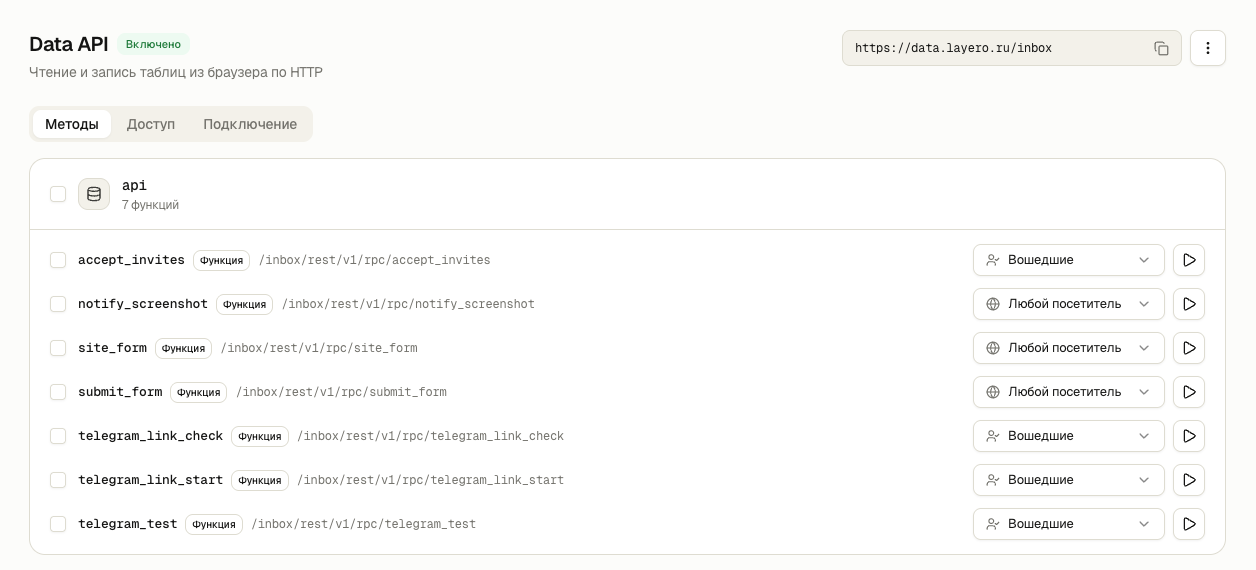Click the accept_invites function name

pos(131,260)
